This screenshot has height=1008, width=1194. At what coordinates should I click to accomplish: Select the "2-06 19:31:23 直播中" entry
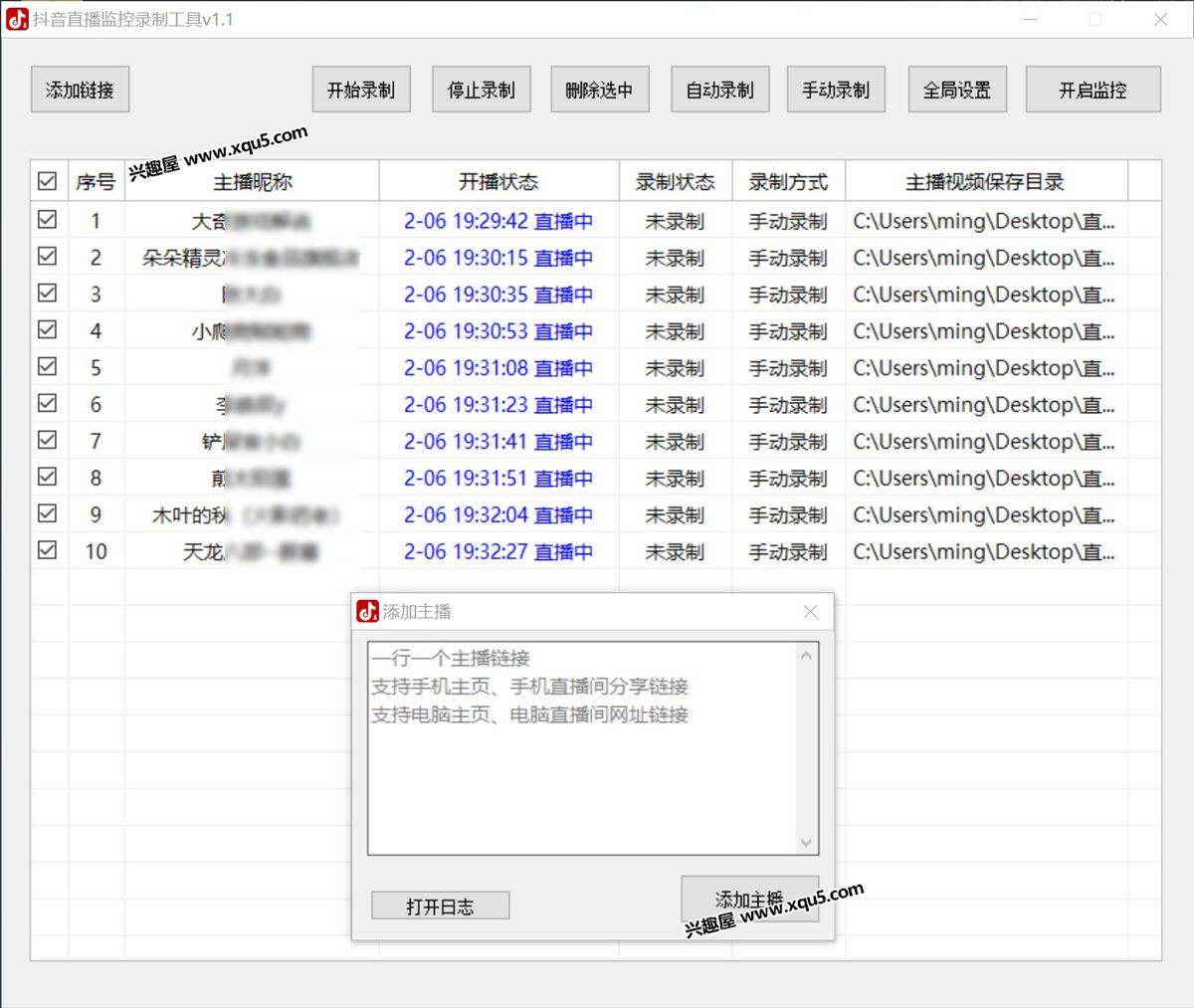498,405
